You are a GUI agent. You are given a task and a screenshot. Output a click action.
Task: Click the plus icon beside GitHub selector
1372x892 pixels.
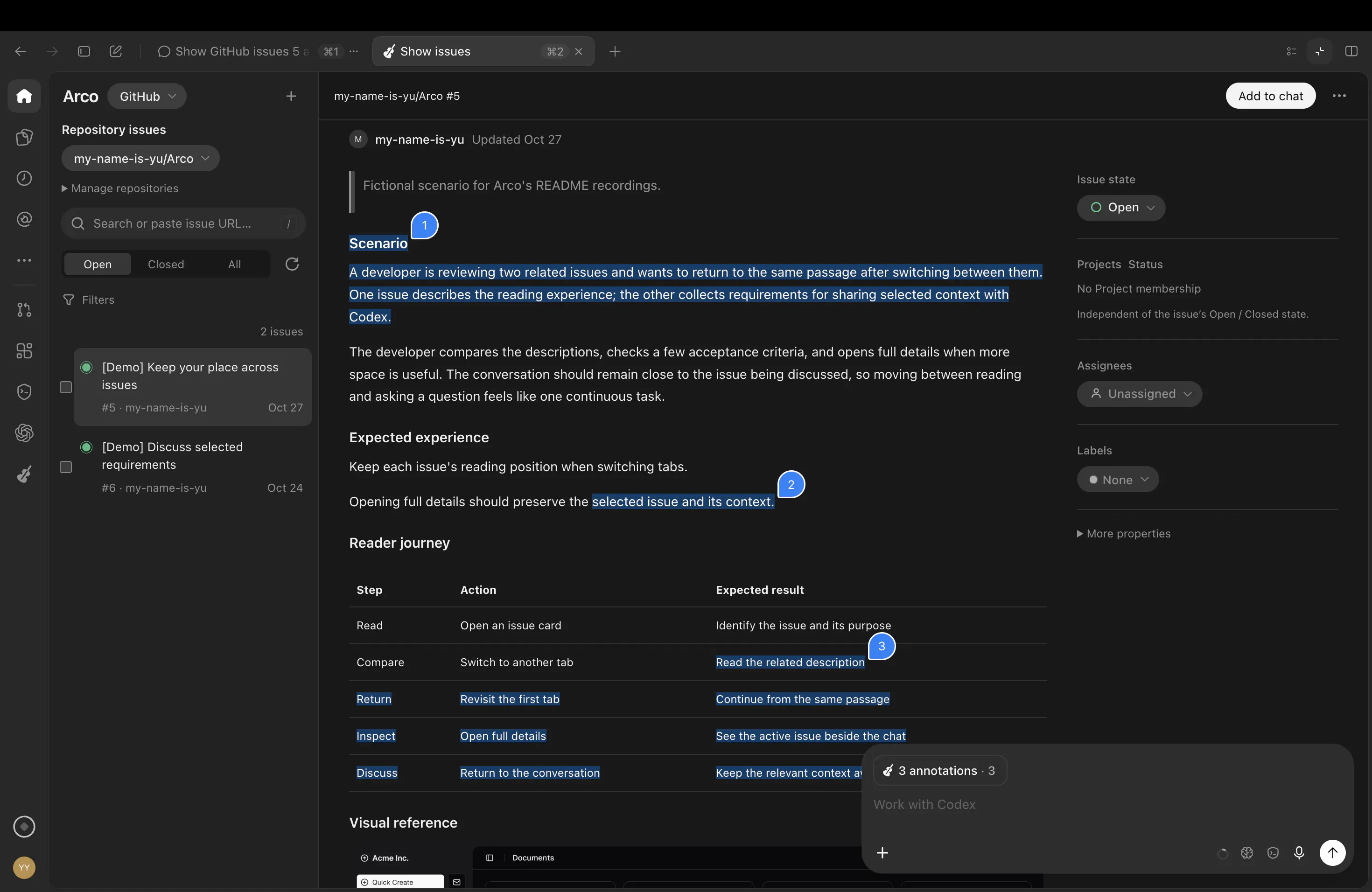[x=291, y=96]
